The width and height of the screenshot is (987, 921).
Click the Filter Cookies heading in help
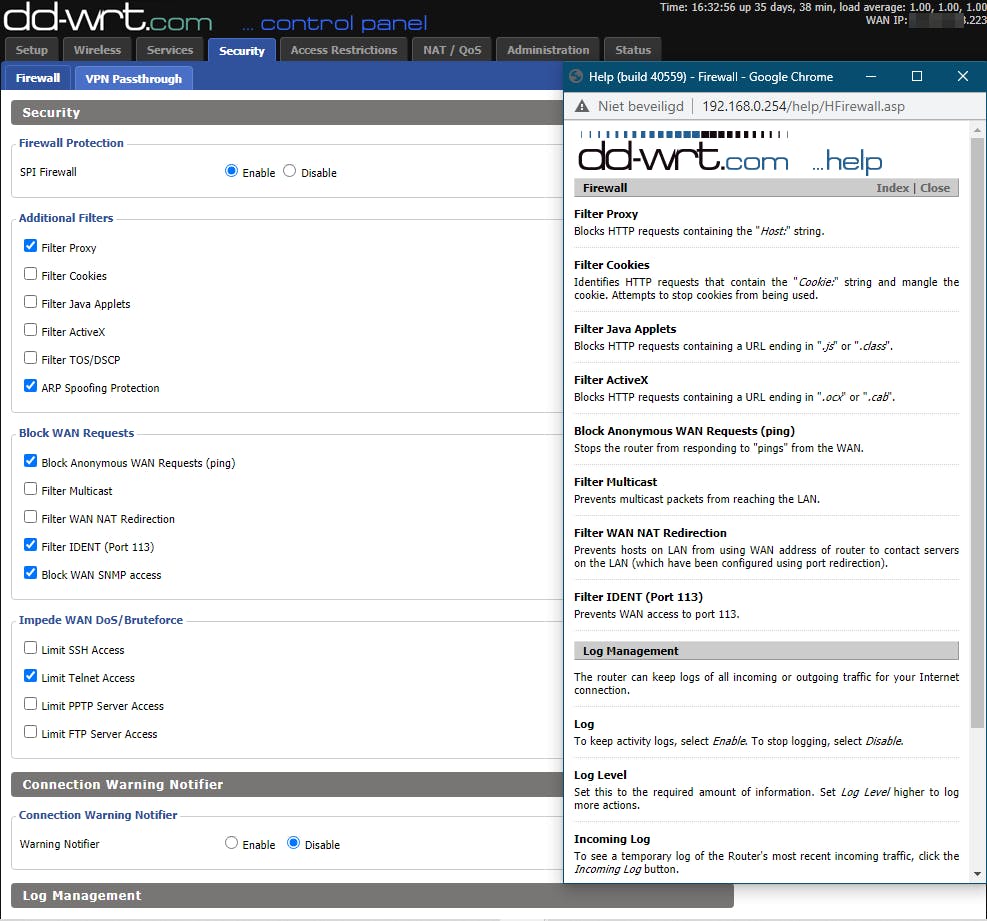611,265
